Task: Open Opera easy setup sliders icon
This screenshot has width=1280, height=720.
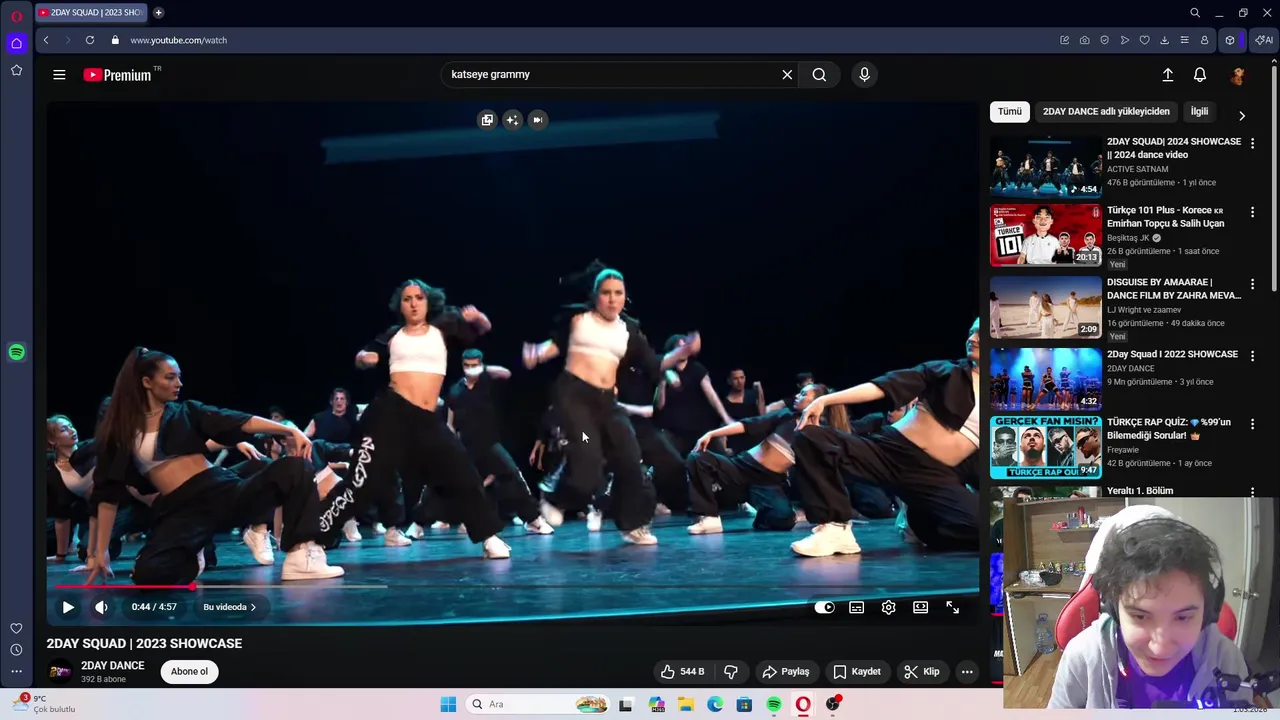Action: (x=1185, y=40)
